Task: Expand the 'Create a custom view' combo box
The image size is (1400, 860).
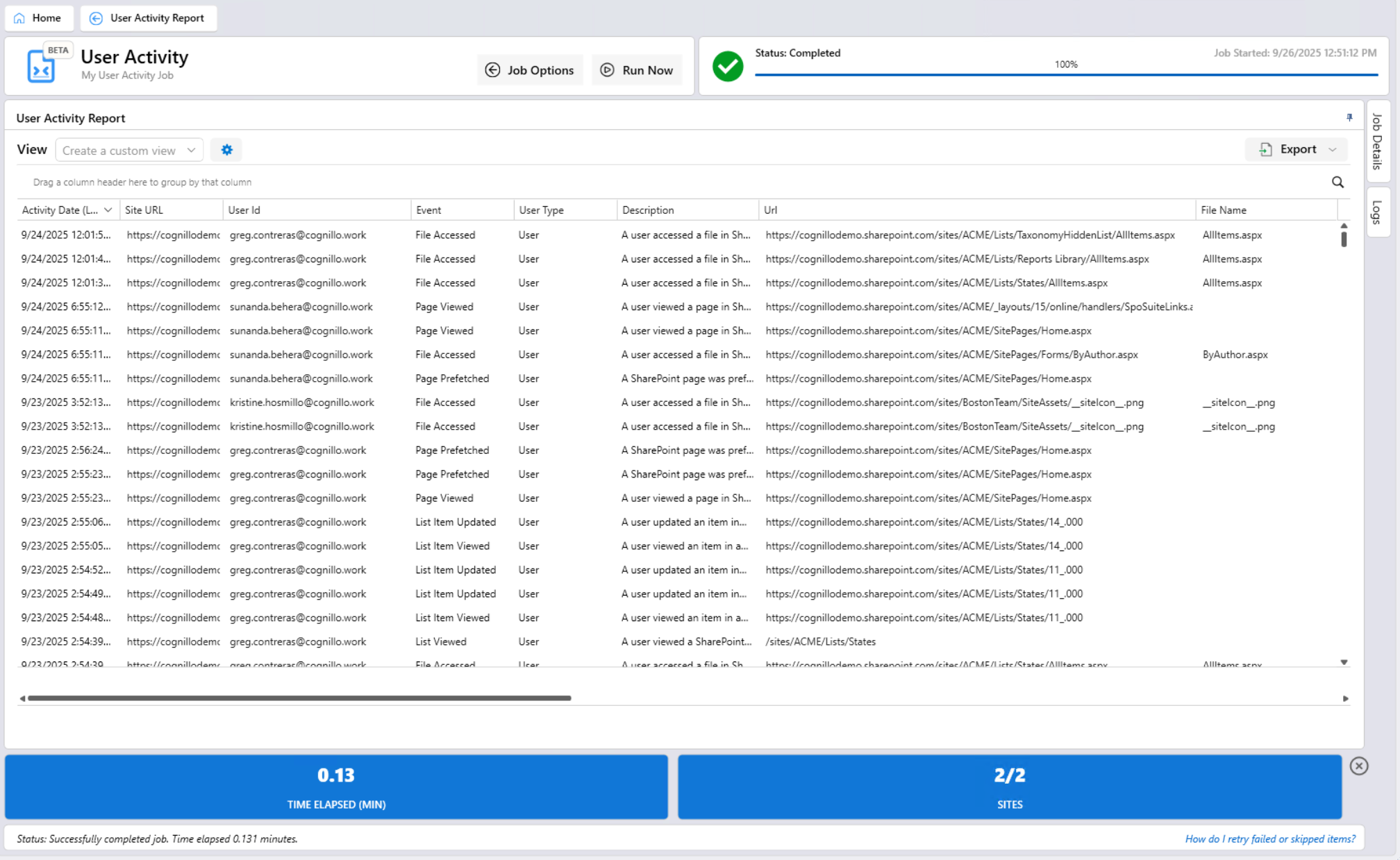Action: pyautogui.click(x=129, y=150)
